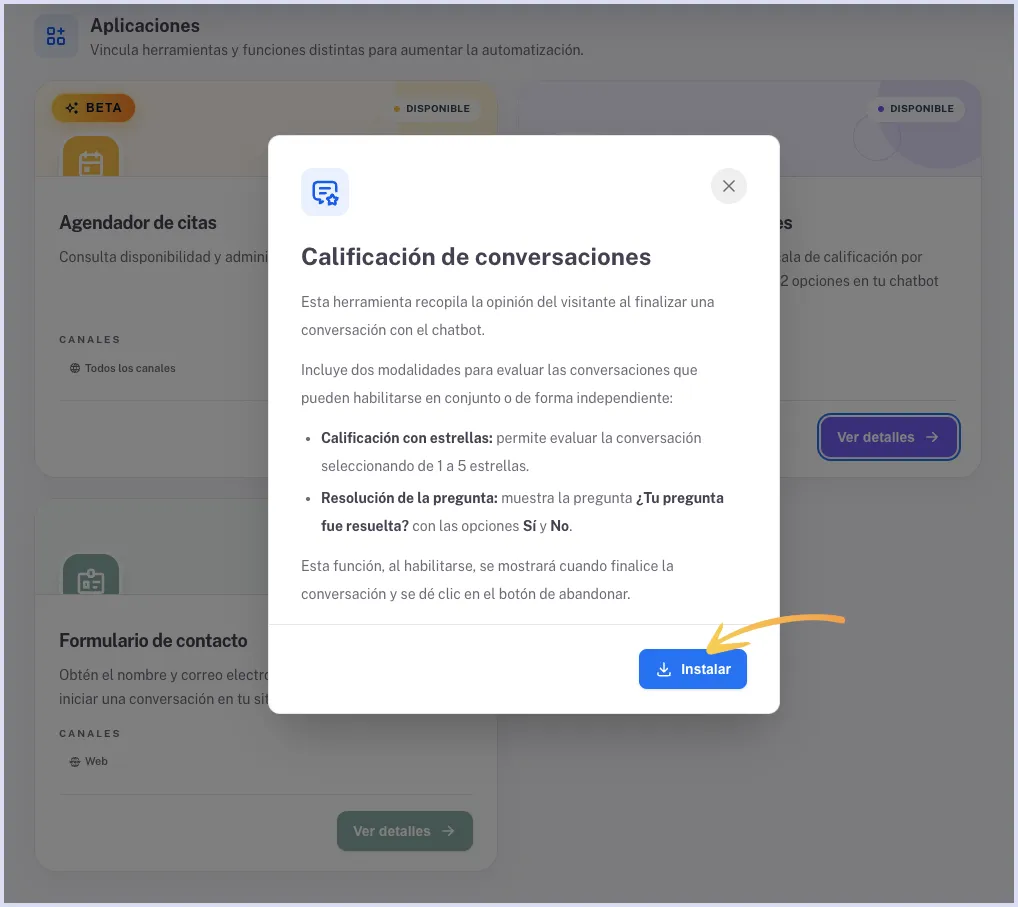Click the chat star icon in dialog header
Image resolution: width=1018 pixels, height=907 pixels.
(x=325, y=192)
